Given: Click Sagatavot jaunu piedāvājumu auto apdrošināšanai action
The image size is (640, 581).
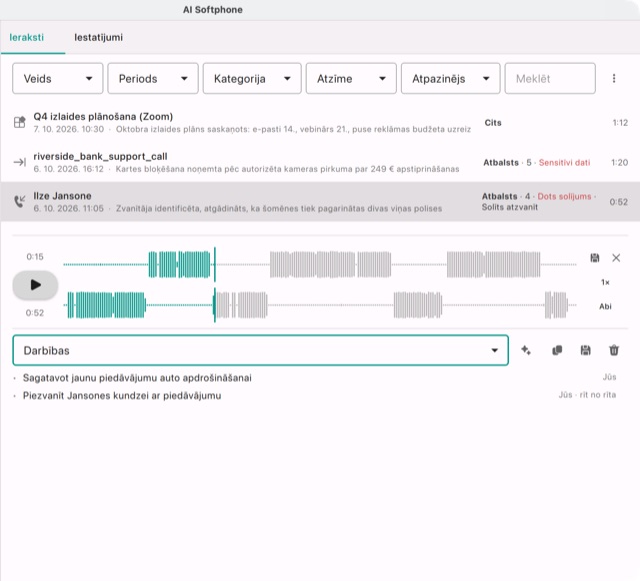Looking at the screenshot, I should (x=137, y=378).
